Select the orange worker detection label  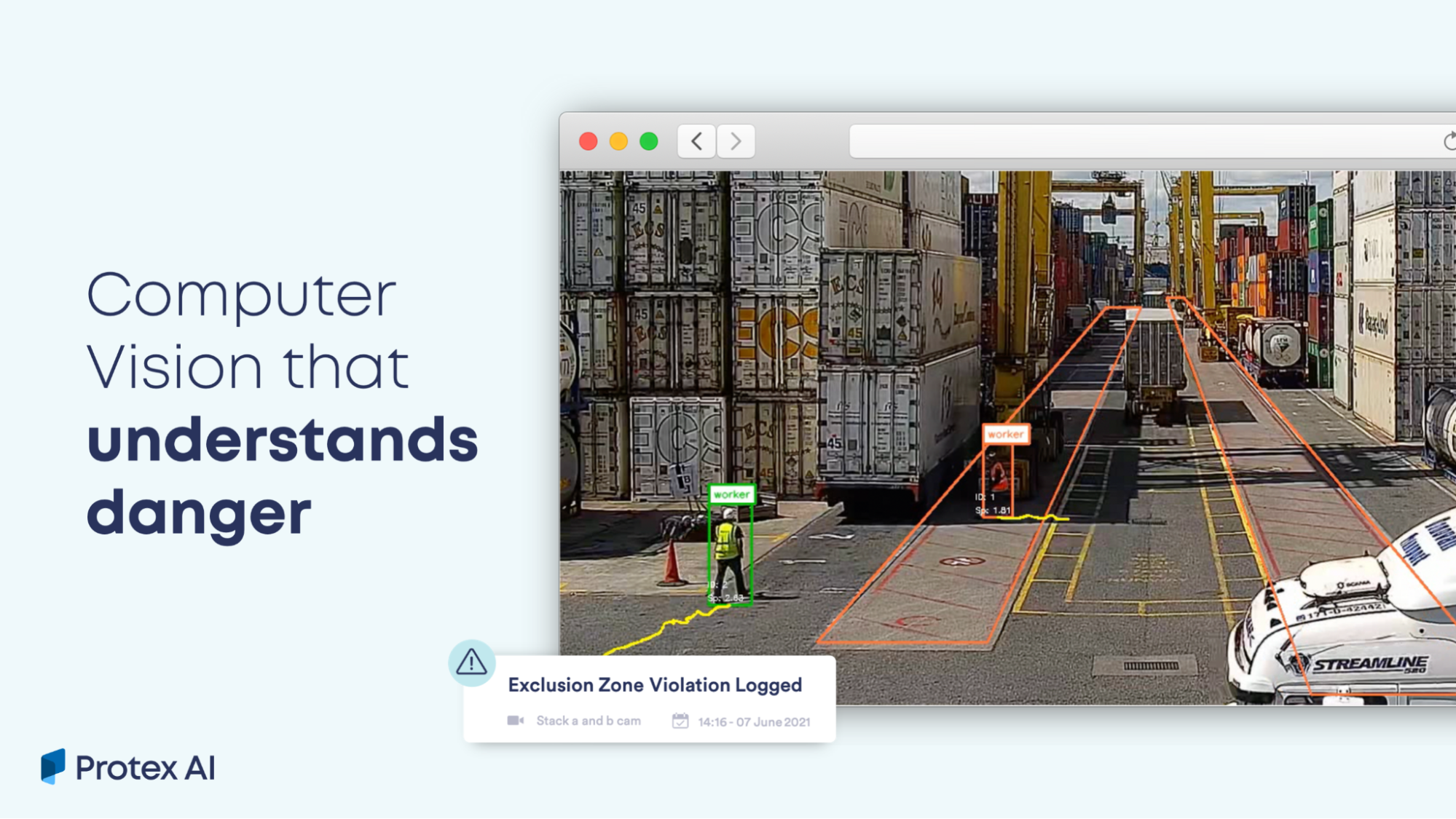click(x=1005, y=434)
